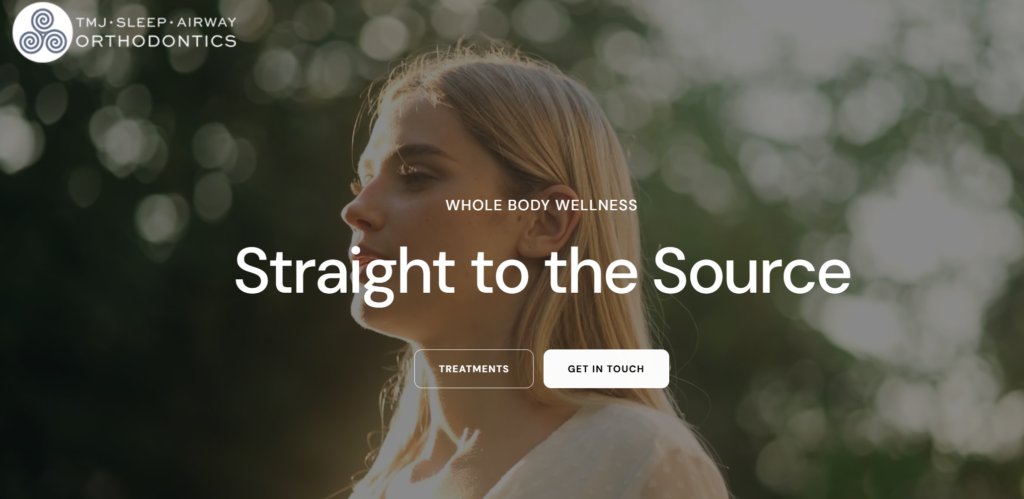Image resolution: width=1024 pixels, height=499 pixels.
Task: Click the word Source in the headline
Action: (x=752, y=270)
